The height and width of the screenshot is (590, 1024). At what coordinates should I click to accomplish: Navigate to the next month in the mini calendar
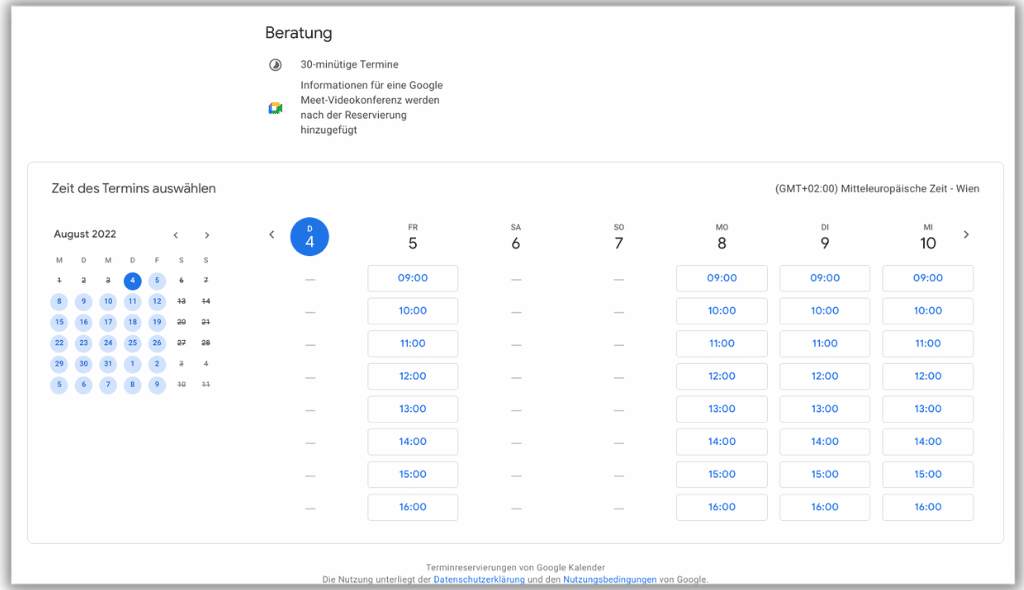(x=207, y=234)
